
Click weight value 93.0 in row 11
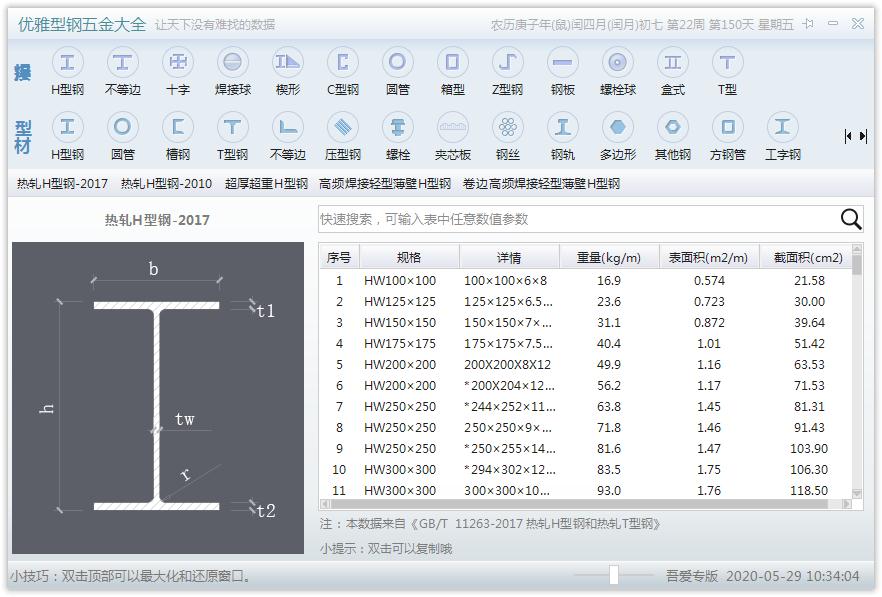[609, 491]
